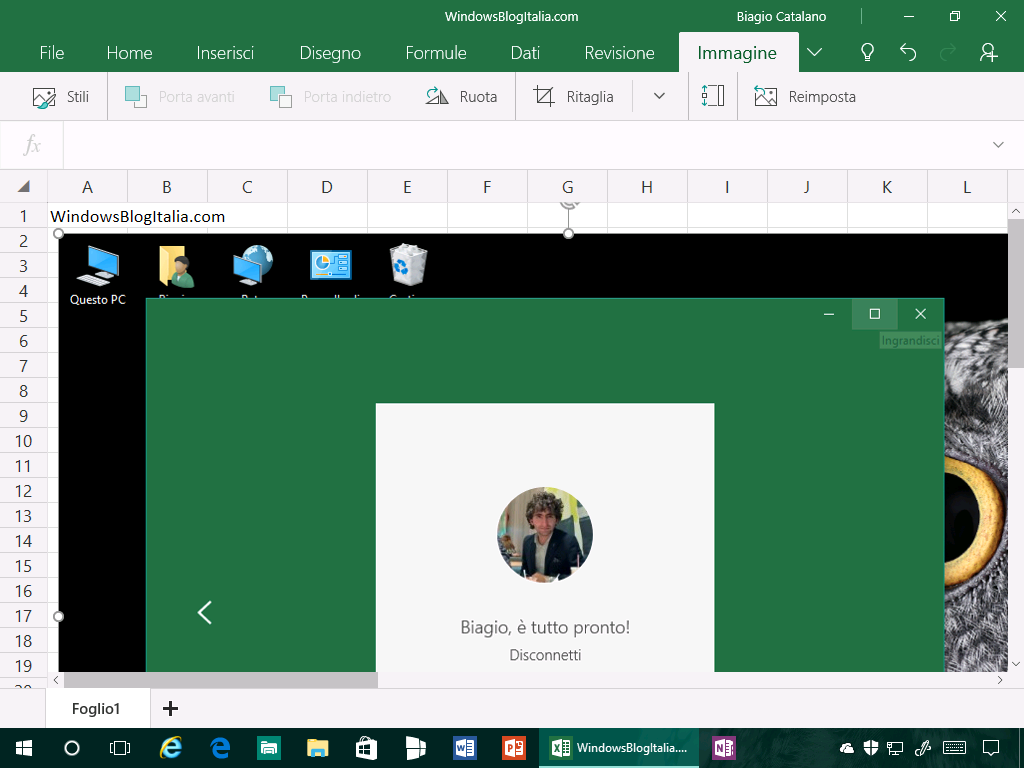Switch to the Dati tab

click(x=525, y=53)
